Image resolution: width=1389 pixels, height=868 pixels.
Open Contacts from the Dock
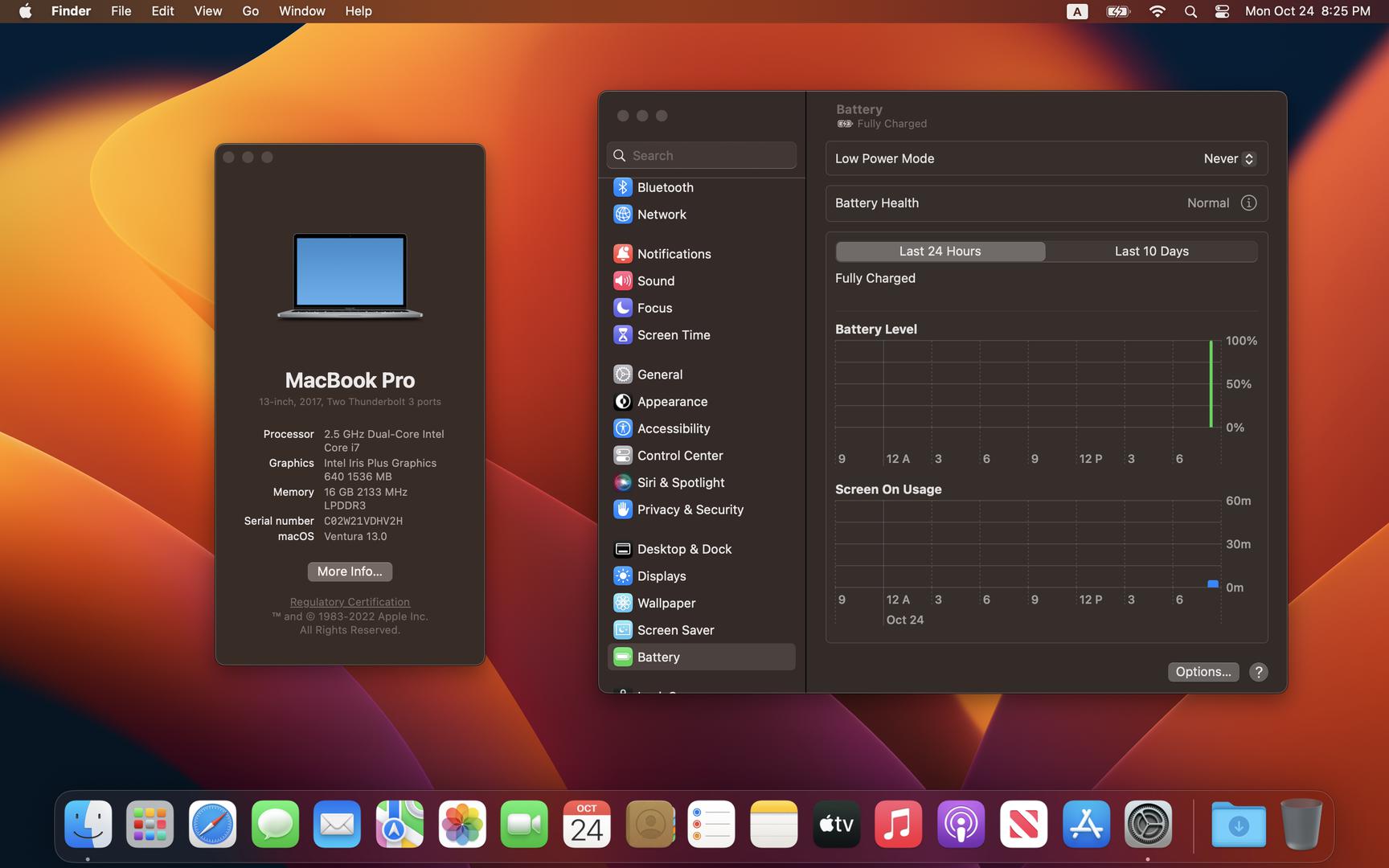click(x=649, y=824)
